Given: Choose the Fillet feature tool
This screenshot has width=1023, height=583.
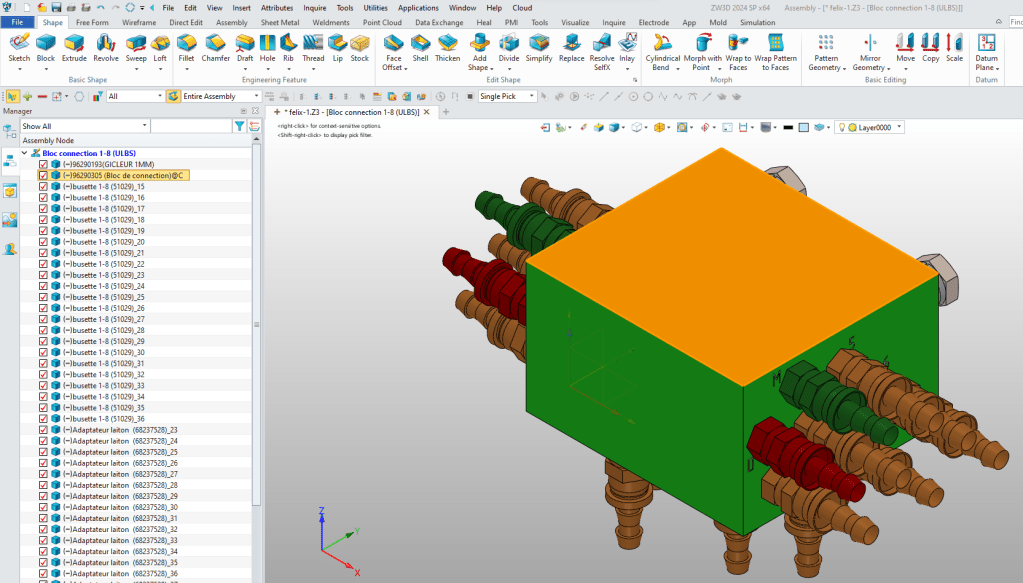Looking at the screenshot, I should click(x=186, y=47).
